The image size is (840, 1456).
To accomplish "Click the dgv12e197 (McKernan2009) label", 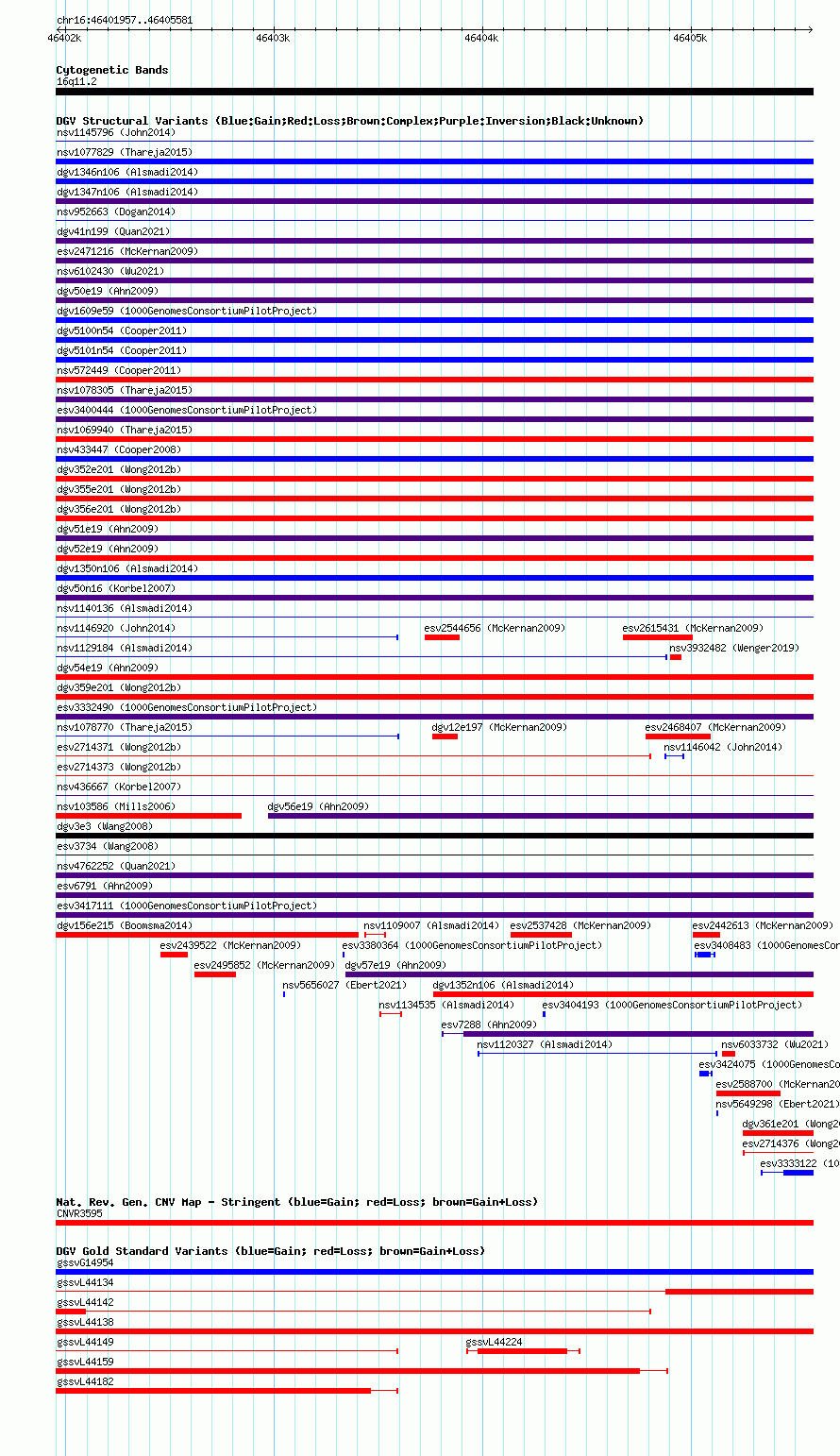I will [x=499, y=727].
